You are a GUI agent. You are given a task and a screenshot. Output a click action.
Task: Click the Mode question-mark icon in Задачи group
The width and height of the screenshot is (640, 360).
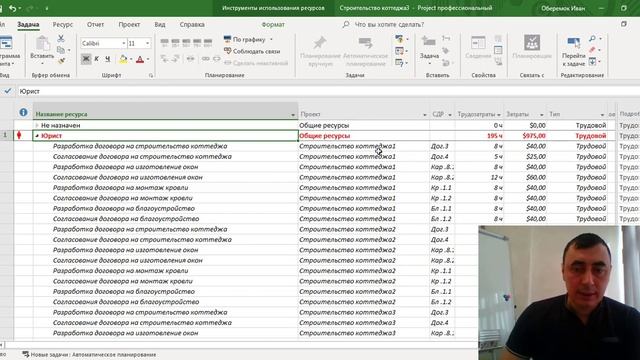[x=399, y=62]
